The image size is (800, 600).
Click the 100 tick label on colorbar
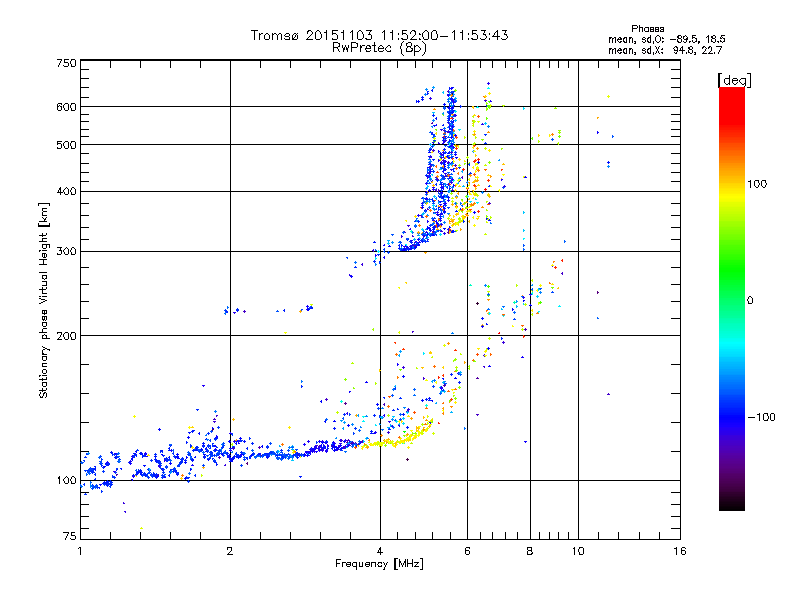coord(757,184)
